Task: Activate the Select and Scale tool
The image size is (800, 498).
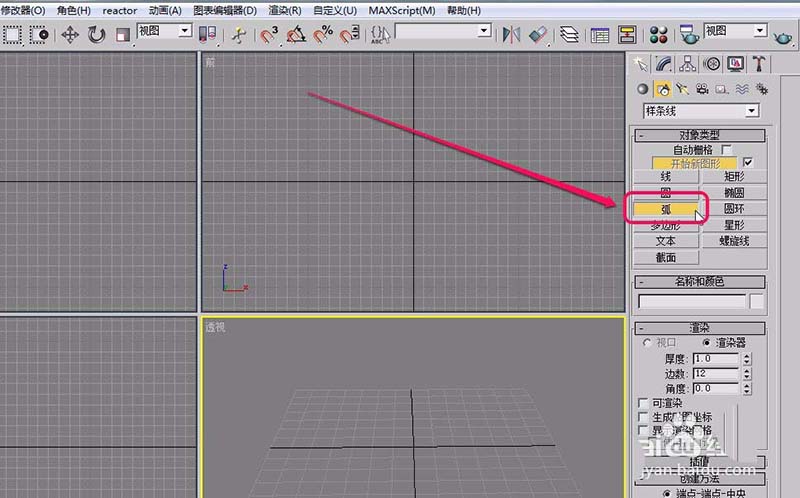Action: tap(123, 35)
